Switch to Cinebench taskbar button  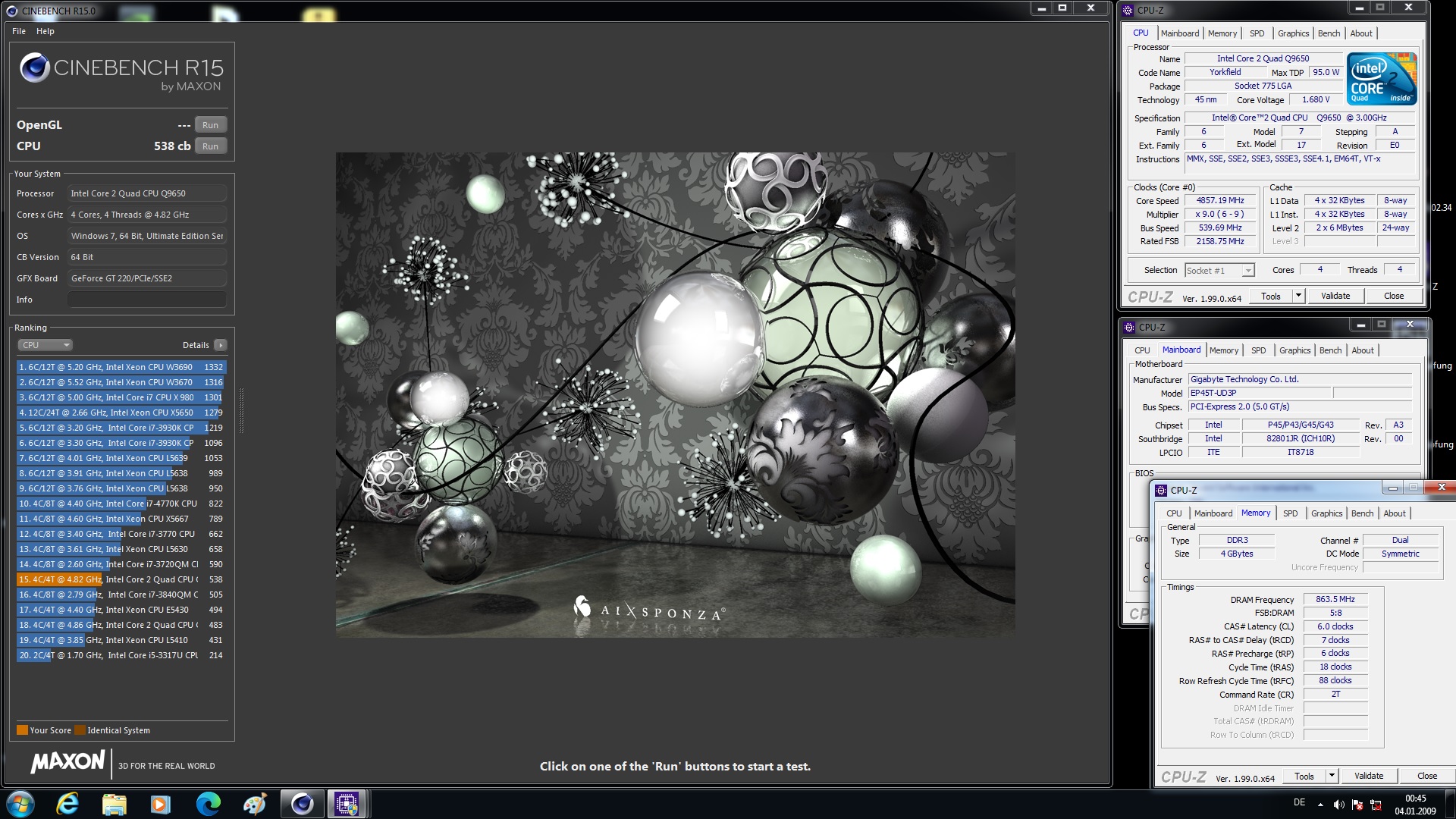(x=302, y=804)
